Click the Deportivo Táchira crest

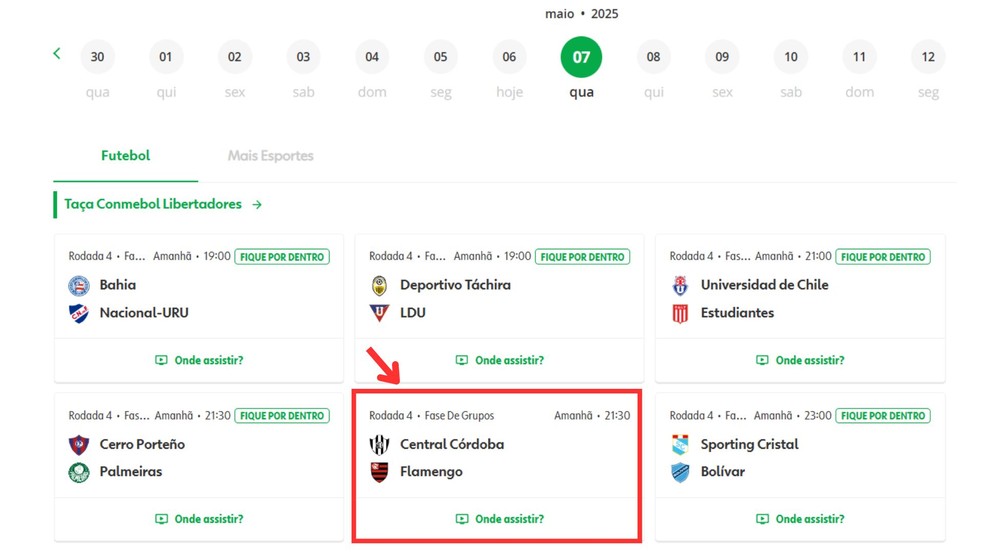tap(379, 285)
